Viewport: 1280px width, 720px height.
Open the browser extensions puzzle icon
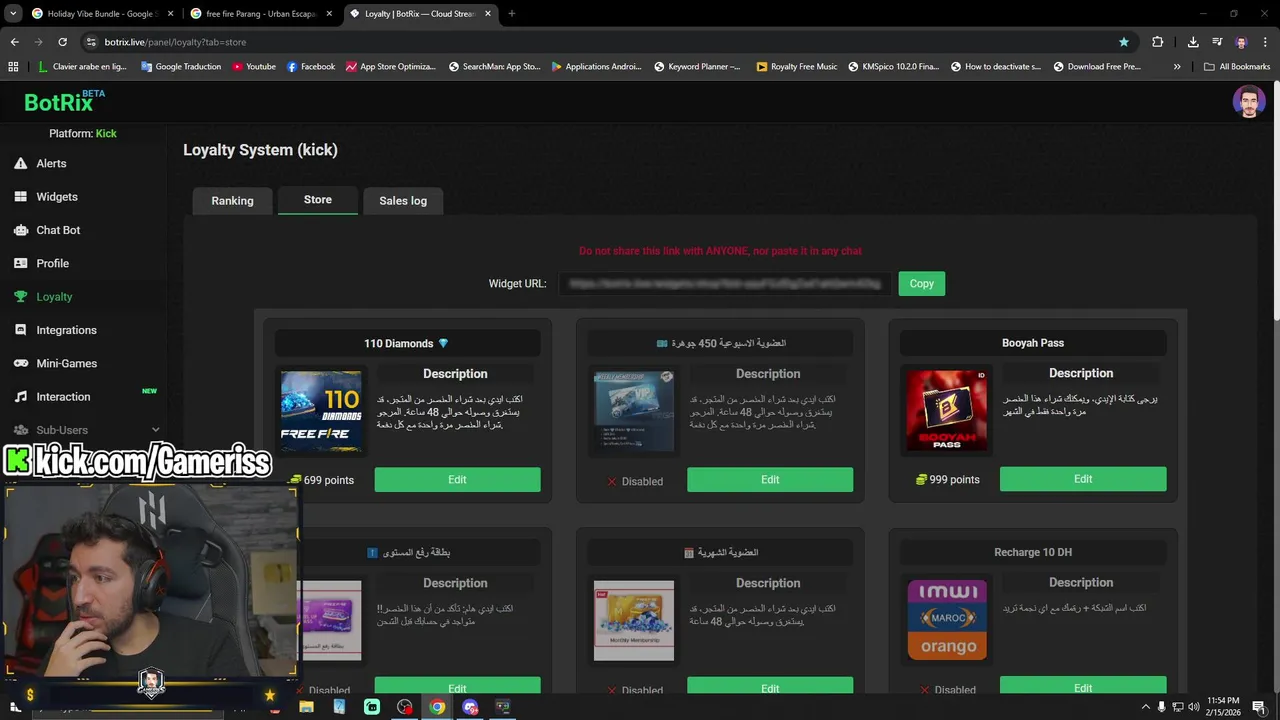click(x=1158, y=42)
